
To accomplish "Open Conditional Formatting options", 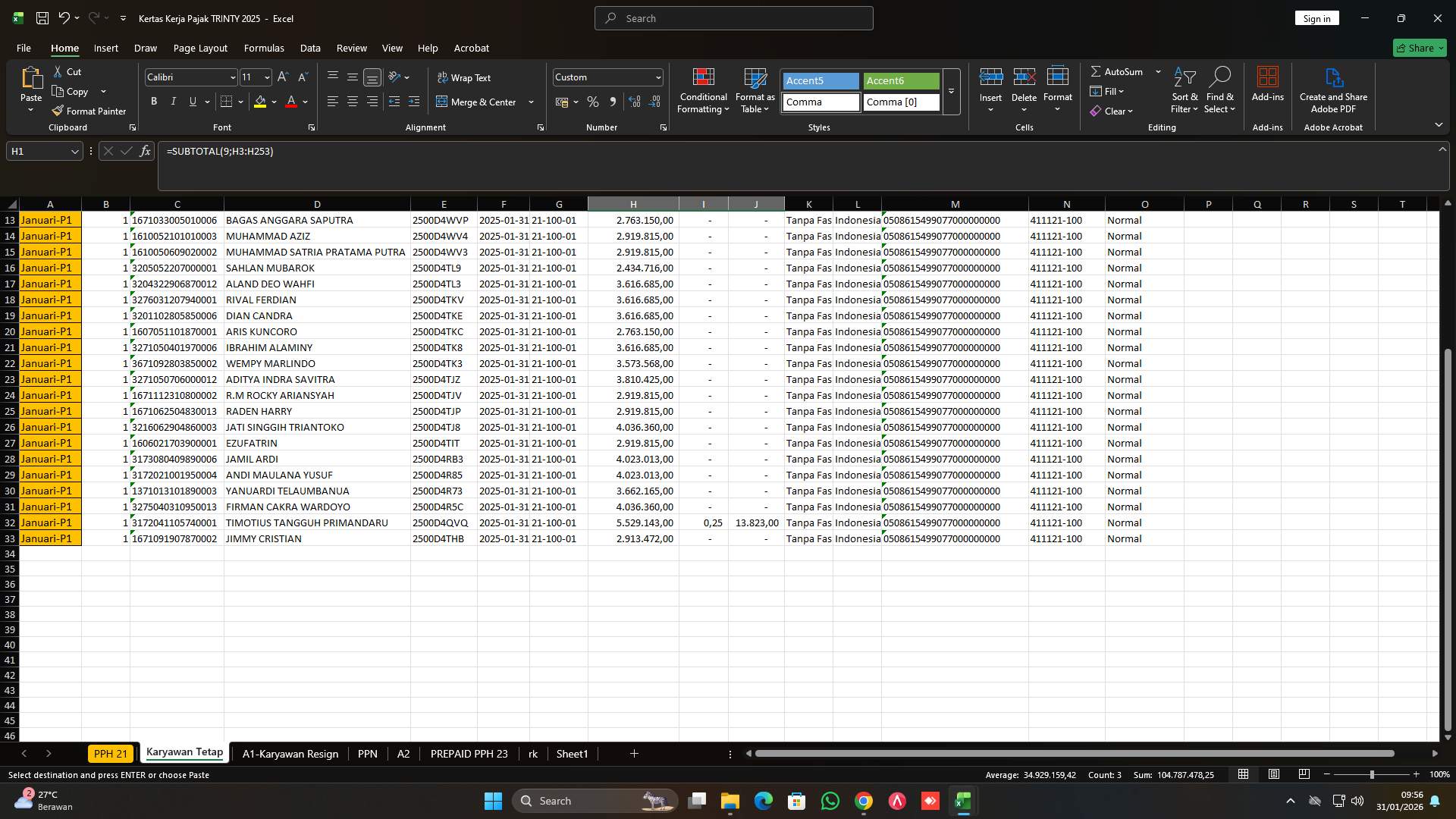I will [x=703, y=90].
